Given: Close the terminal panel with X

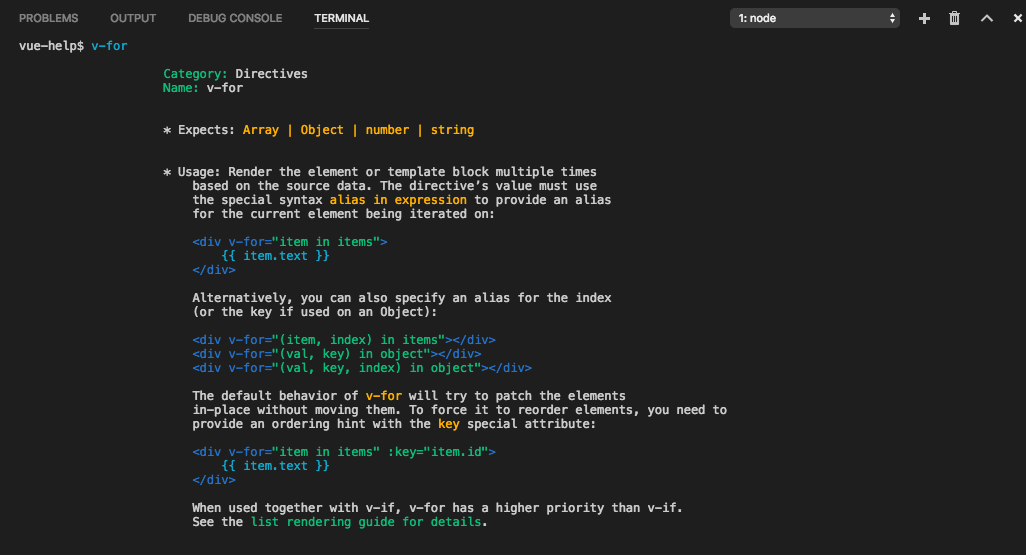Looking at the screenshot, I should pos(1017,18).
